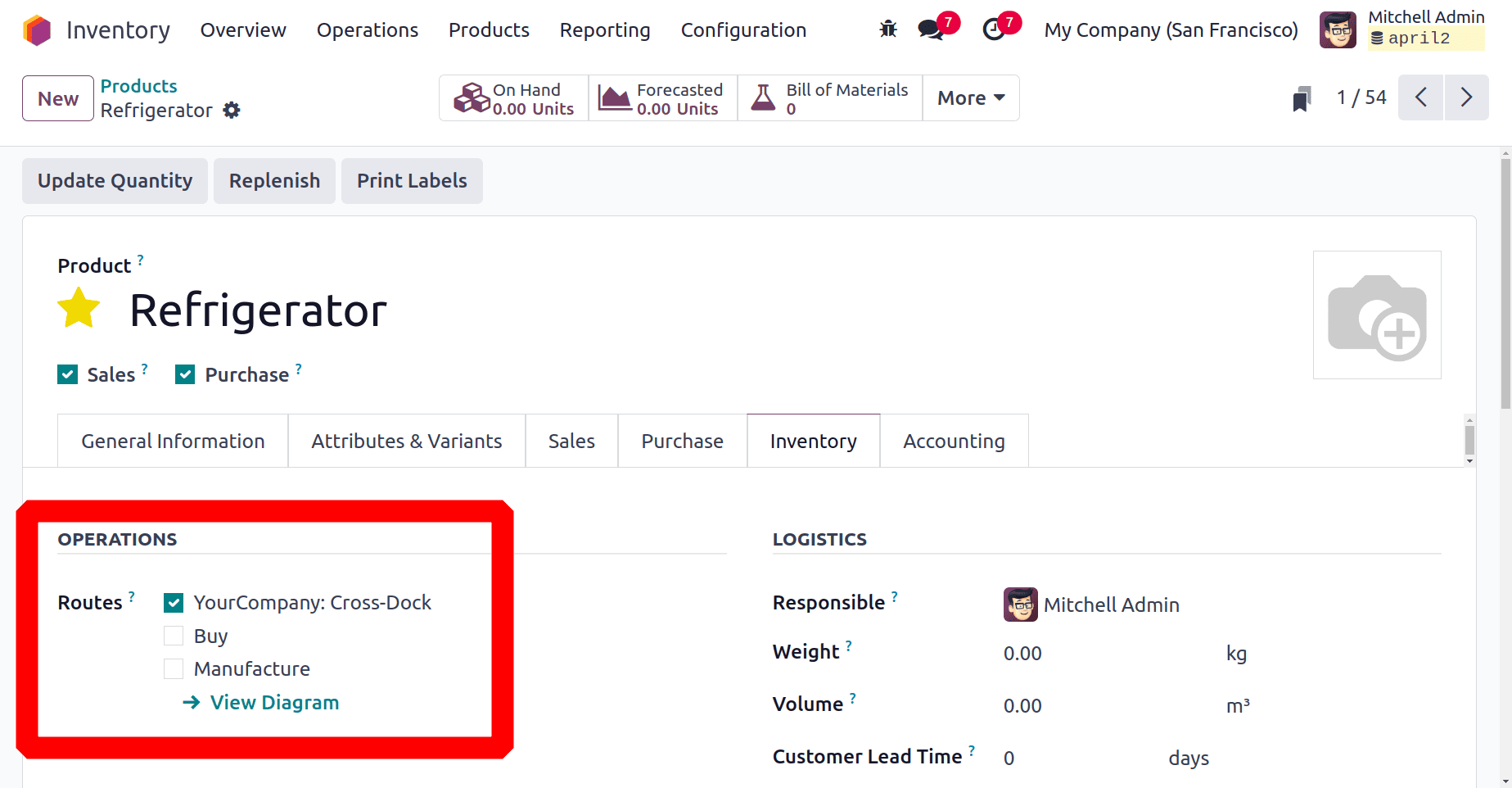The height and width of the screenshot is (788, 1512).
Task: Click the On Hand boxes icon
Action: (x=472, y=98)
